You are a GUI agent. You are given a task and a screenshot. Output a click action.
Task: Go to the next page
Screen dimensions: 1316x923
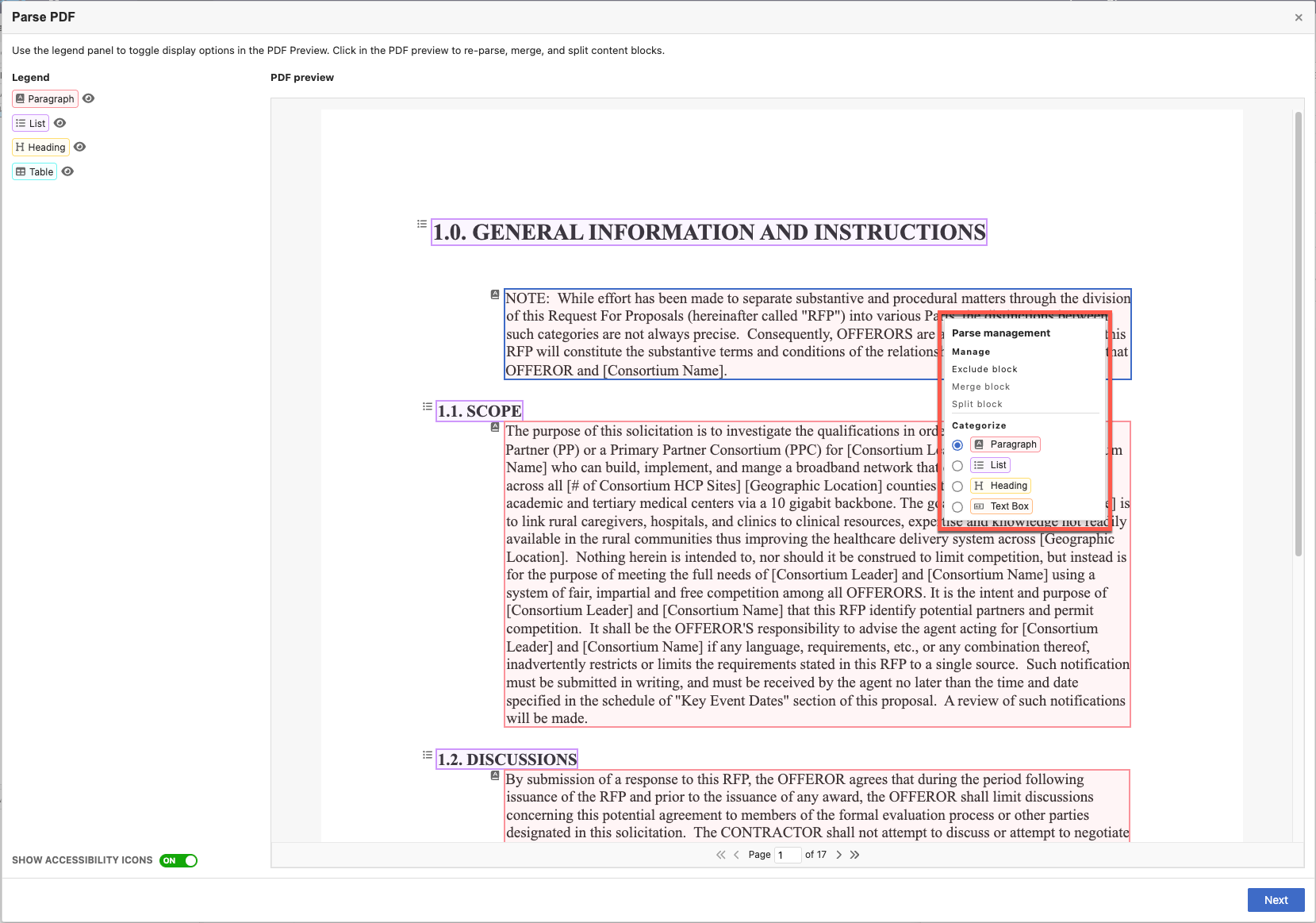[x=838, y=855]
